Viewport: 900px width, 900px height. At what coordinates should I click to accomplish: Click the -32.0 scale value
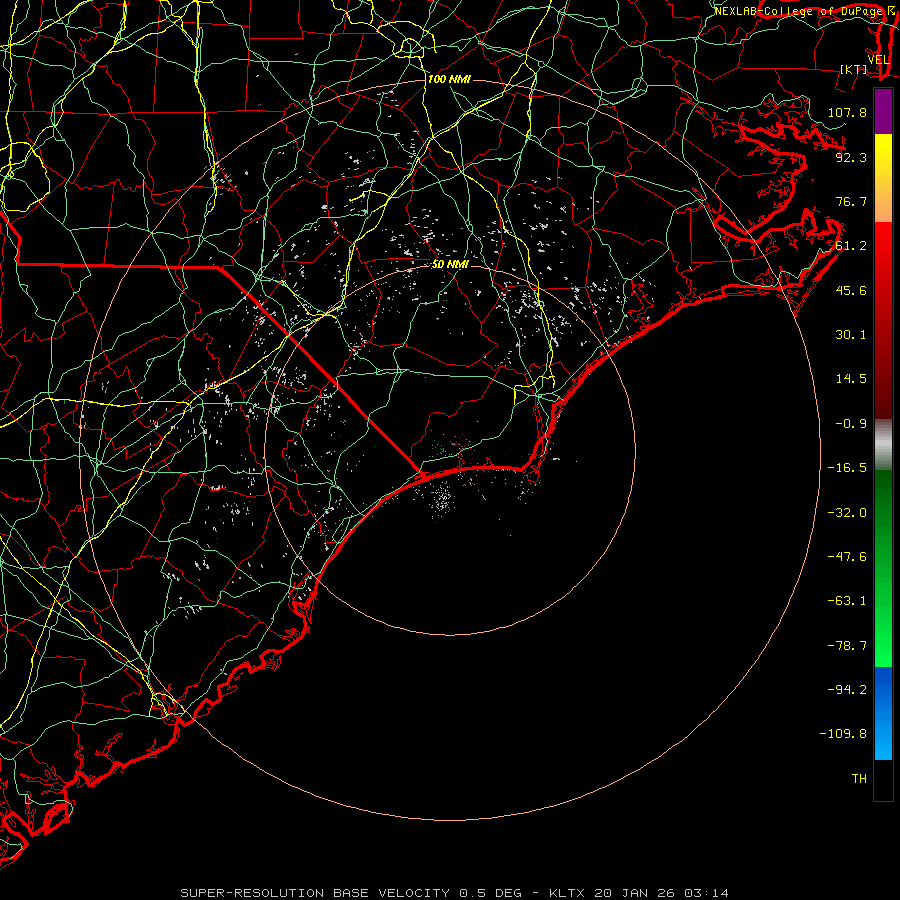(x=847, y=513)
